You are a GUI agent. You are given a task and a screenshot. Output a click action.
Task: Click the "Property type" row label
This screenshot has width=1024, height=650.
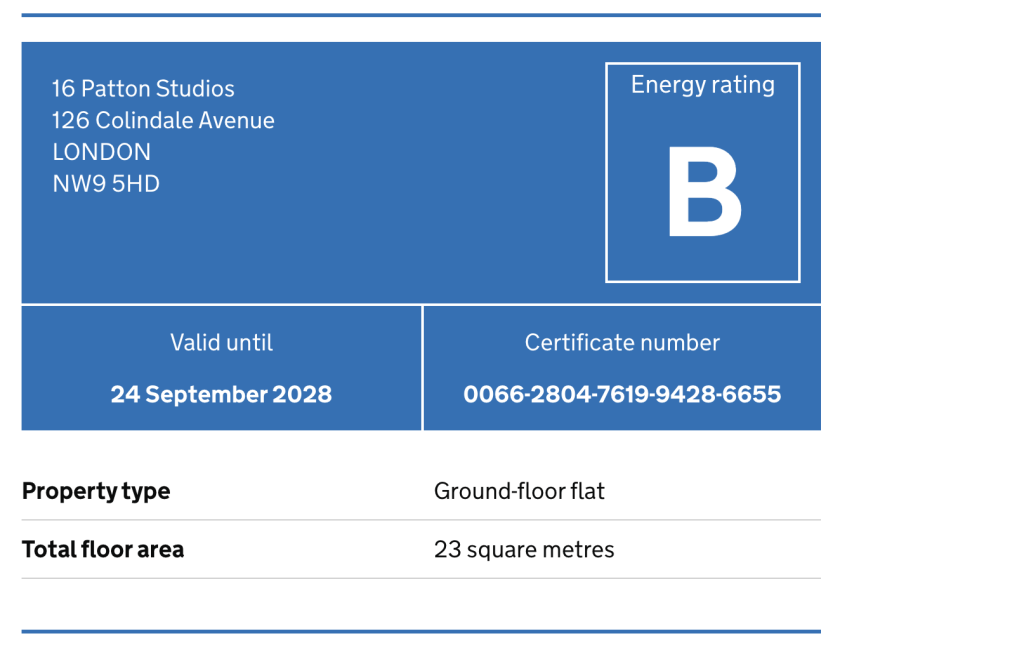[96, 491]
